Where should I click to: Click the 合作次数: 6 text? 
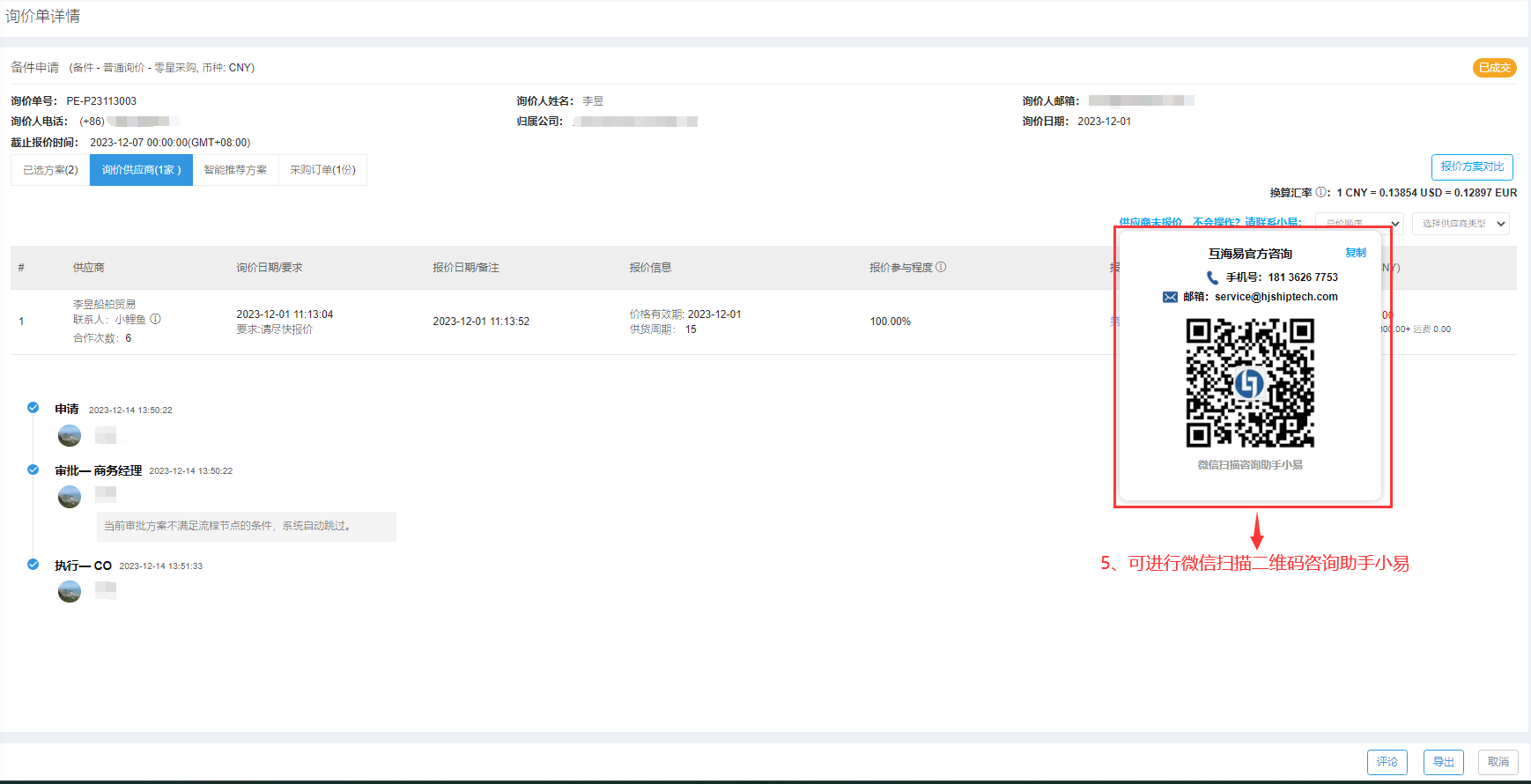pos(102,338)
